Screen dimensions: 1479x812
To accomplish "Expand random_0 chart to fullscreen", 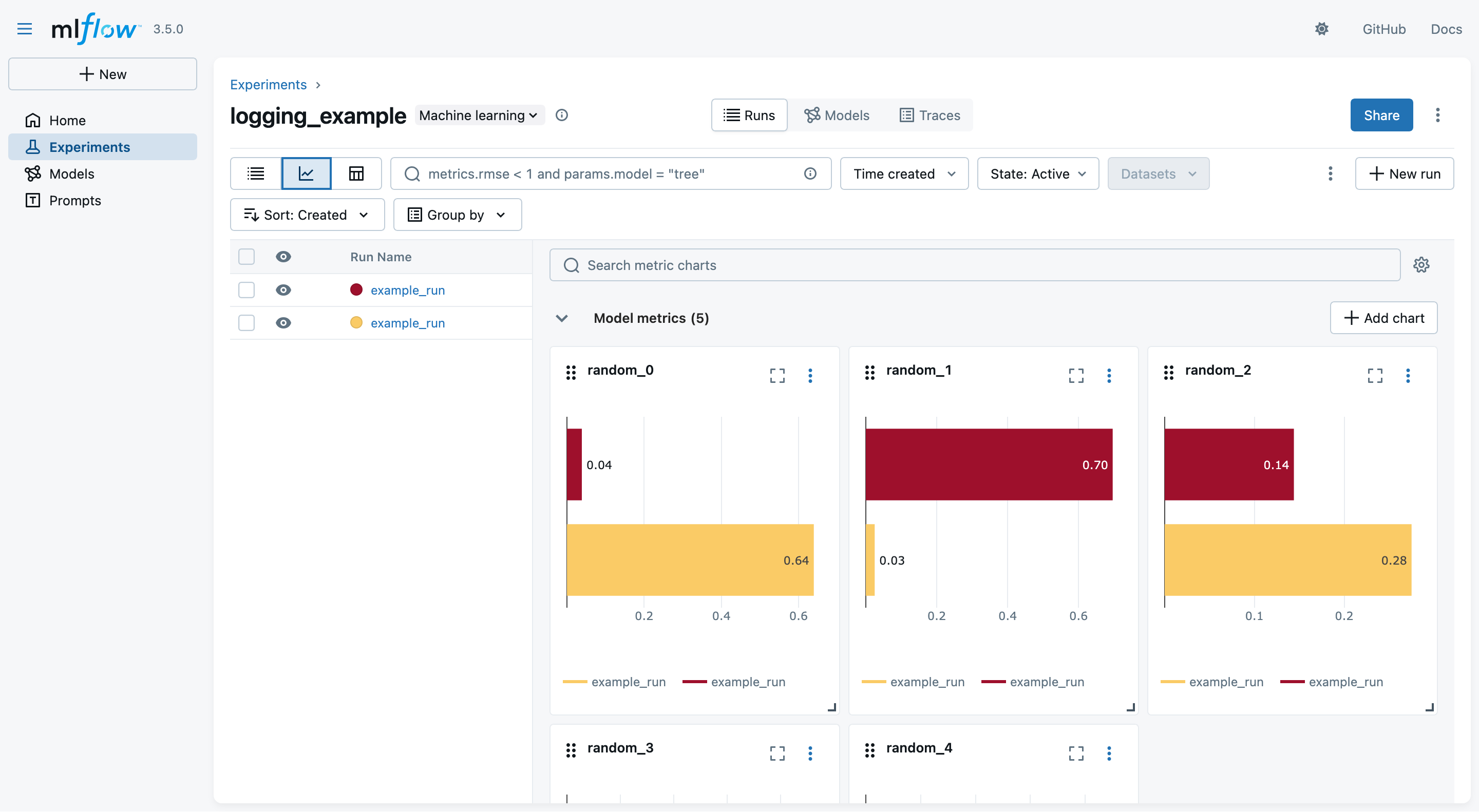I will click(x=777, y=375).
